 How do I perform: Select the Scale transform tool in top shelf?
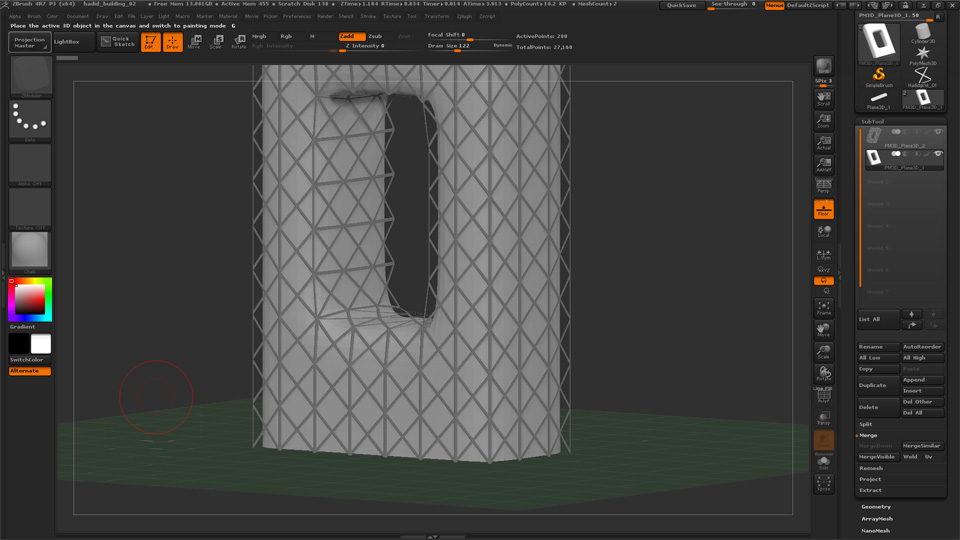coord(217,42)
